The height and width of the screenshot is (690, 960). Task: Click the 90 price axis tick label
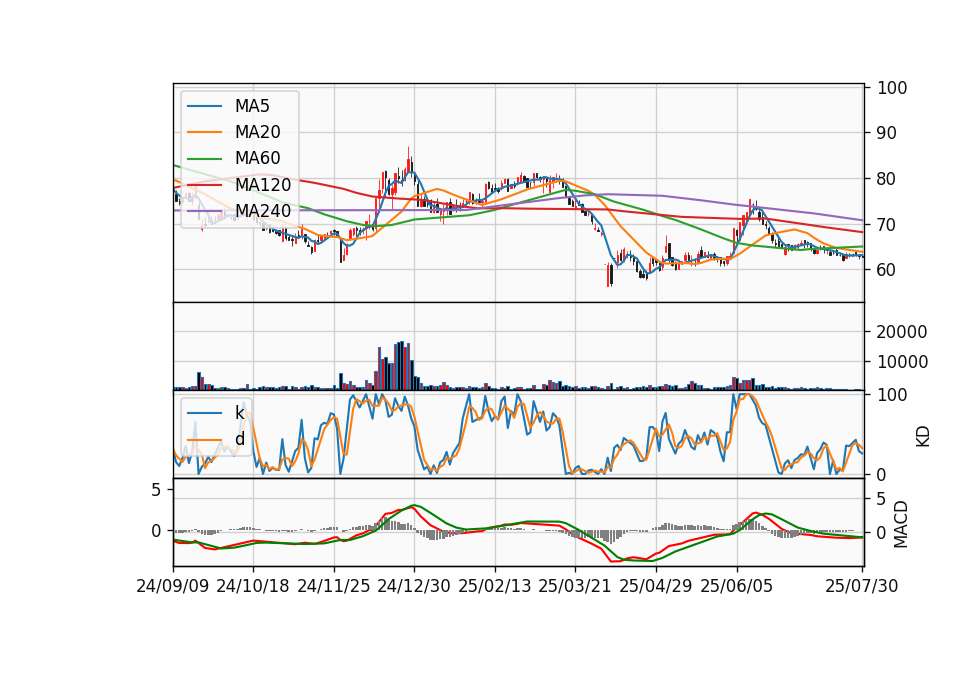(x=887, y=133)
